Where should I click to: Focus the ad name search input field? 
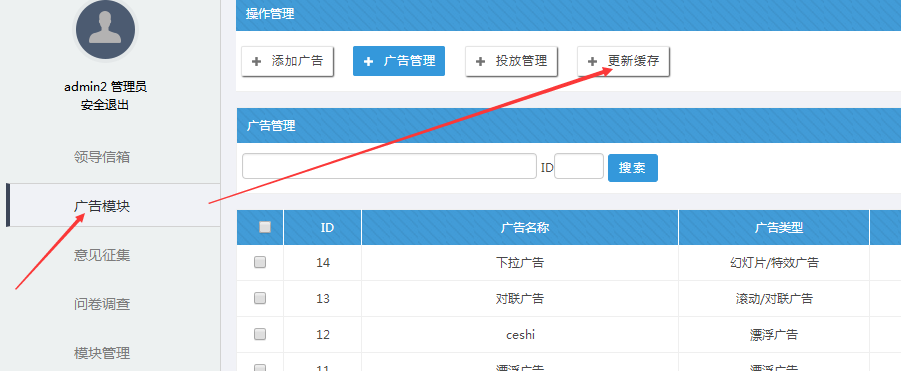click(390, 166)
